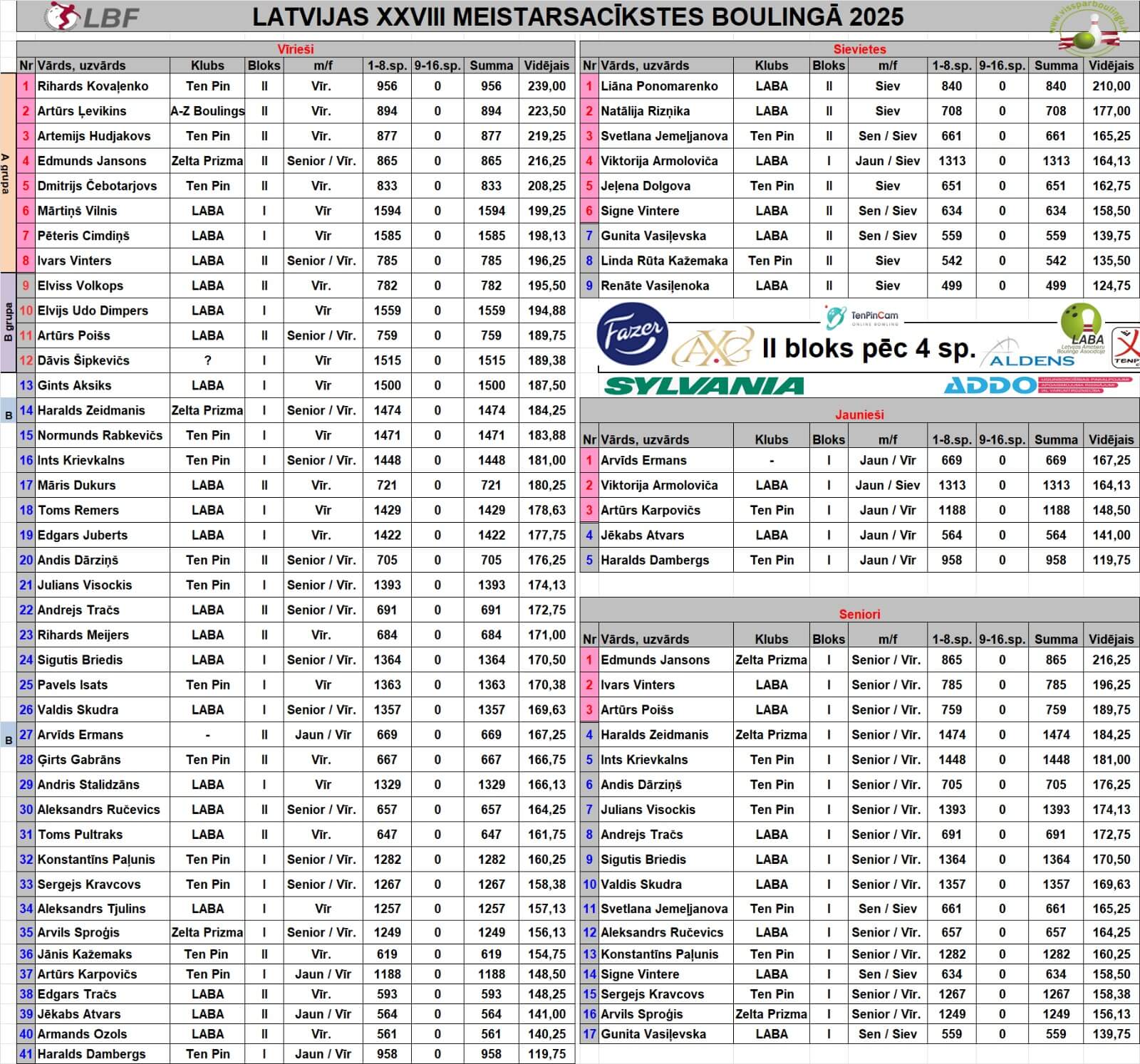Image resolution: width=1140 pixels, height=1064 pixels.
Task: Click the 'II bloks pēc 4 sp.' caption
Action: click(x=868, y=348)
